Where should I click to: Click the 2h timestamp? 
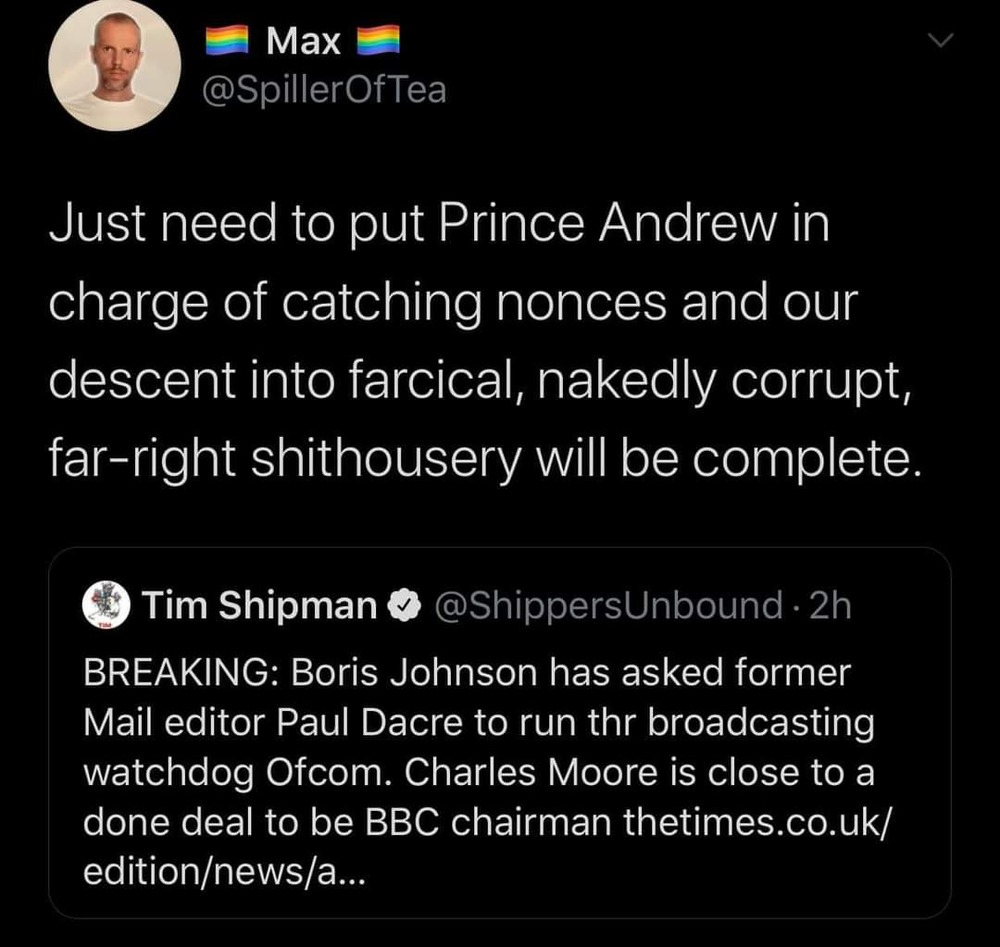coord(829,605)
